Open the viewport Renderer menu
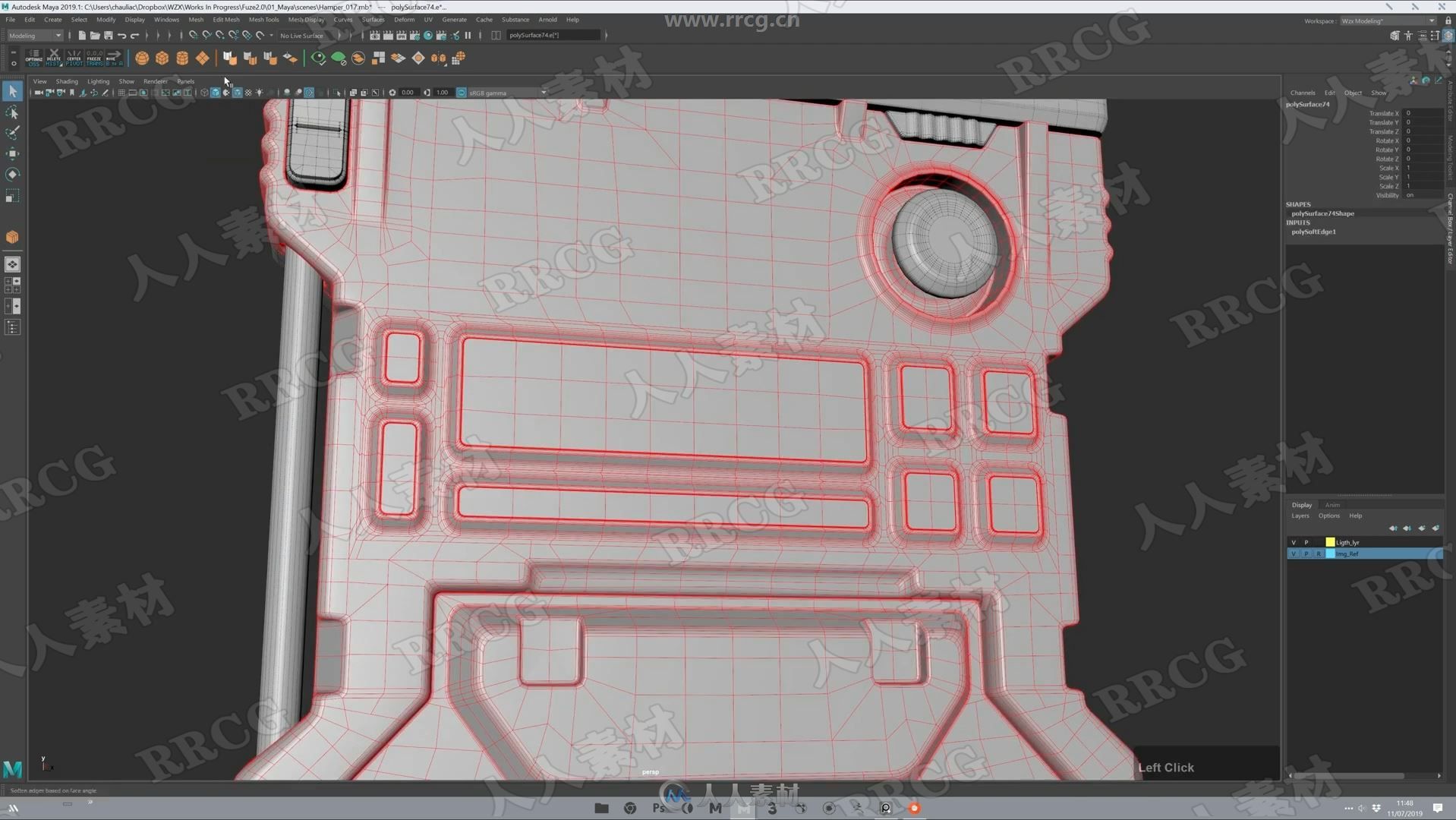This screenshot has width=1456, height=820. pos(155,81)
